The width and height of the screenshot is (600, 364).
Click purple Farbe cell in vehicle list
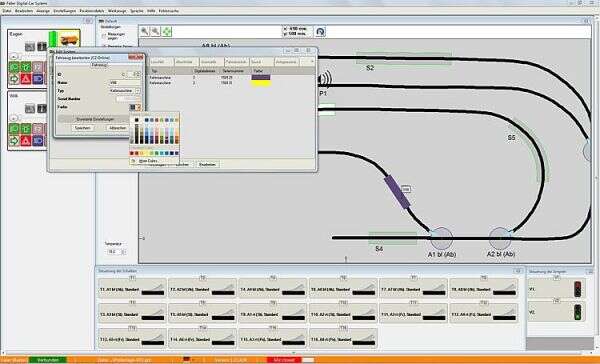(261, 77)
